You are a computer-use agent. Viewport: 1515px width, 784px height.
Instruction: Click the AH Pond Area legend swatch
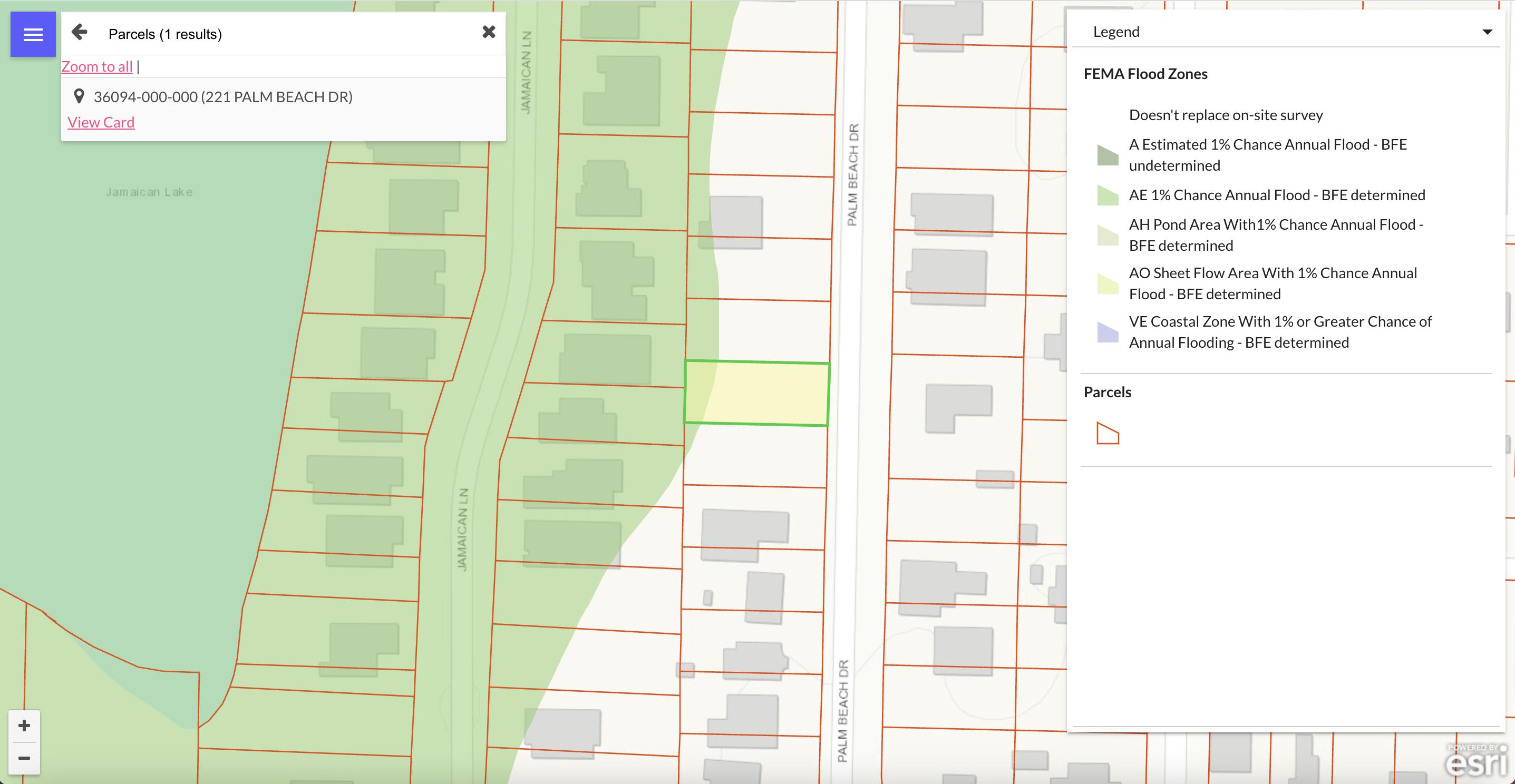(1108, 235)
